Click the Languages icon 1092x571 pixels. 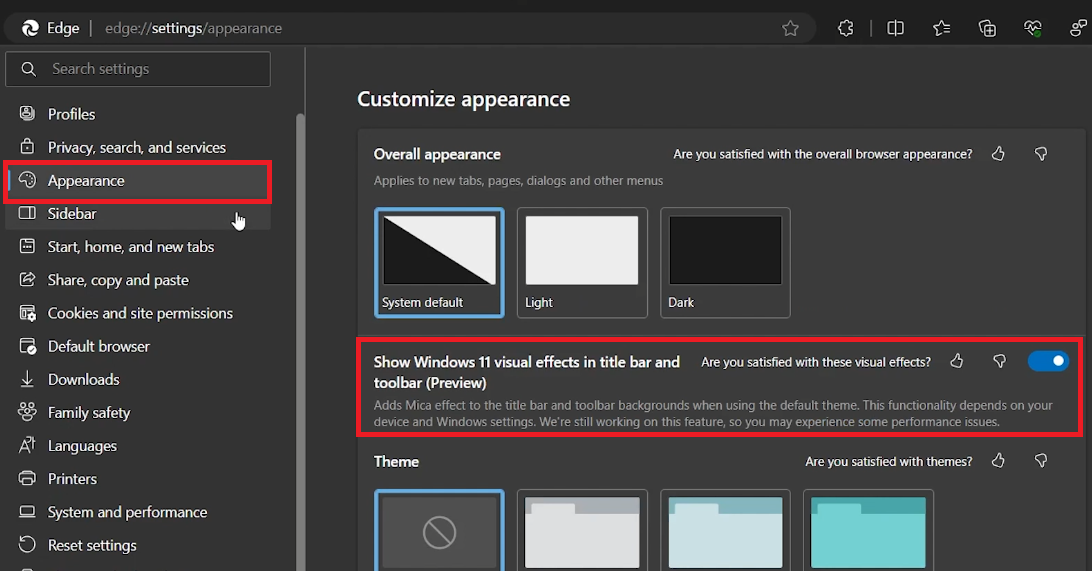click(x=27, y=445)
